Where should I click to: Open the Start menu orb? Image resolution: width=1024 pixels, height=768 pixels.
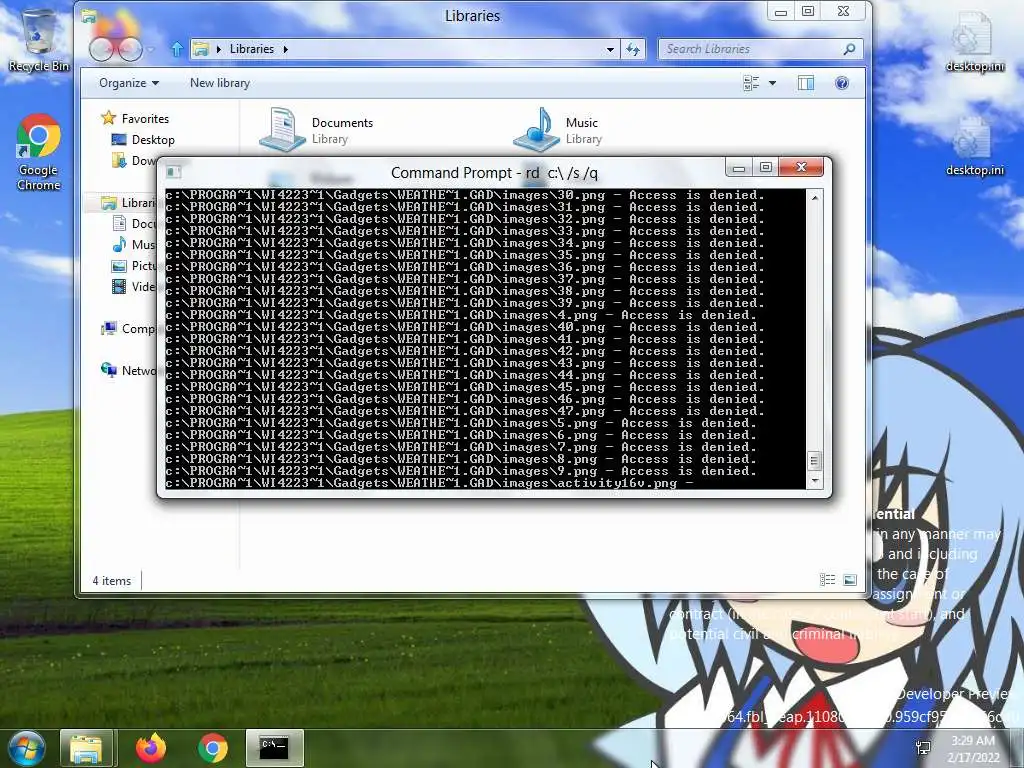(26, 748)
